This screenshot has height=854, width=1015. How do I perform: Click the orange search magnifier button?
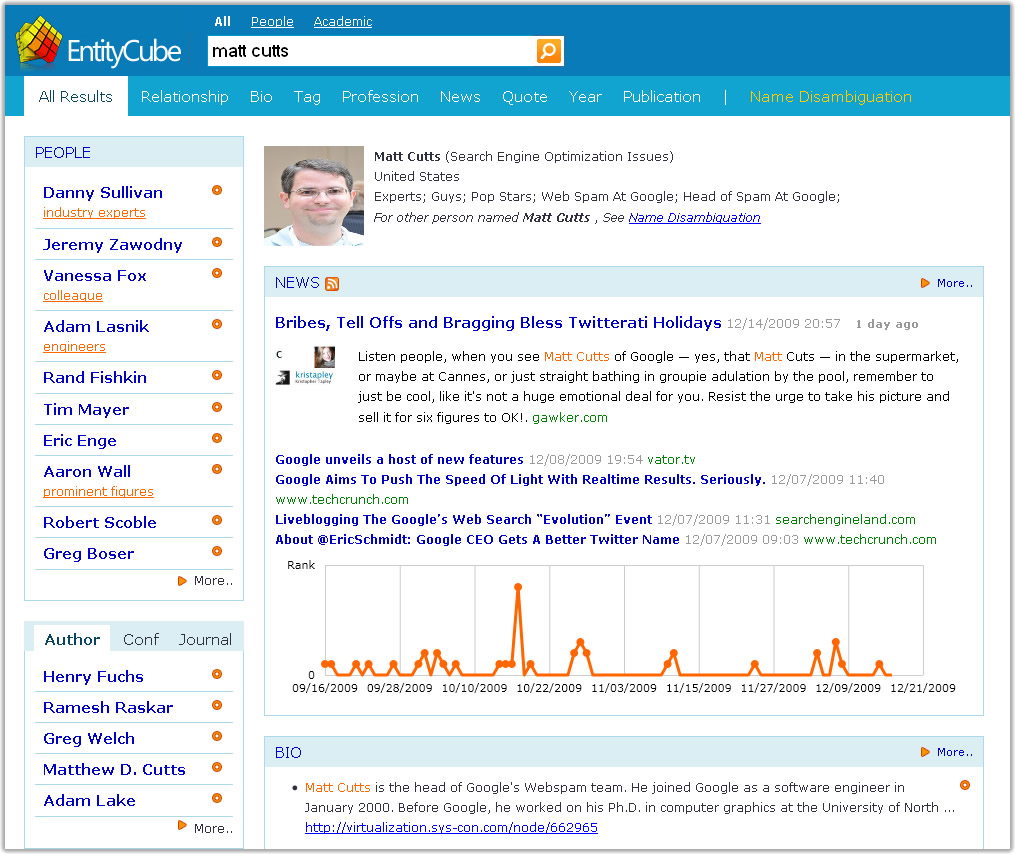pos(549,51)
